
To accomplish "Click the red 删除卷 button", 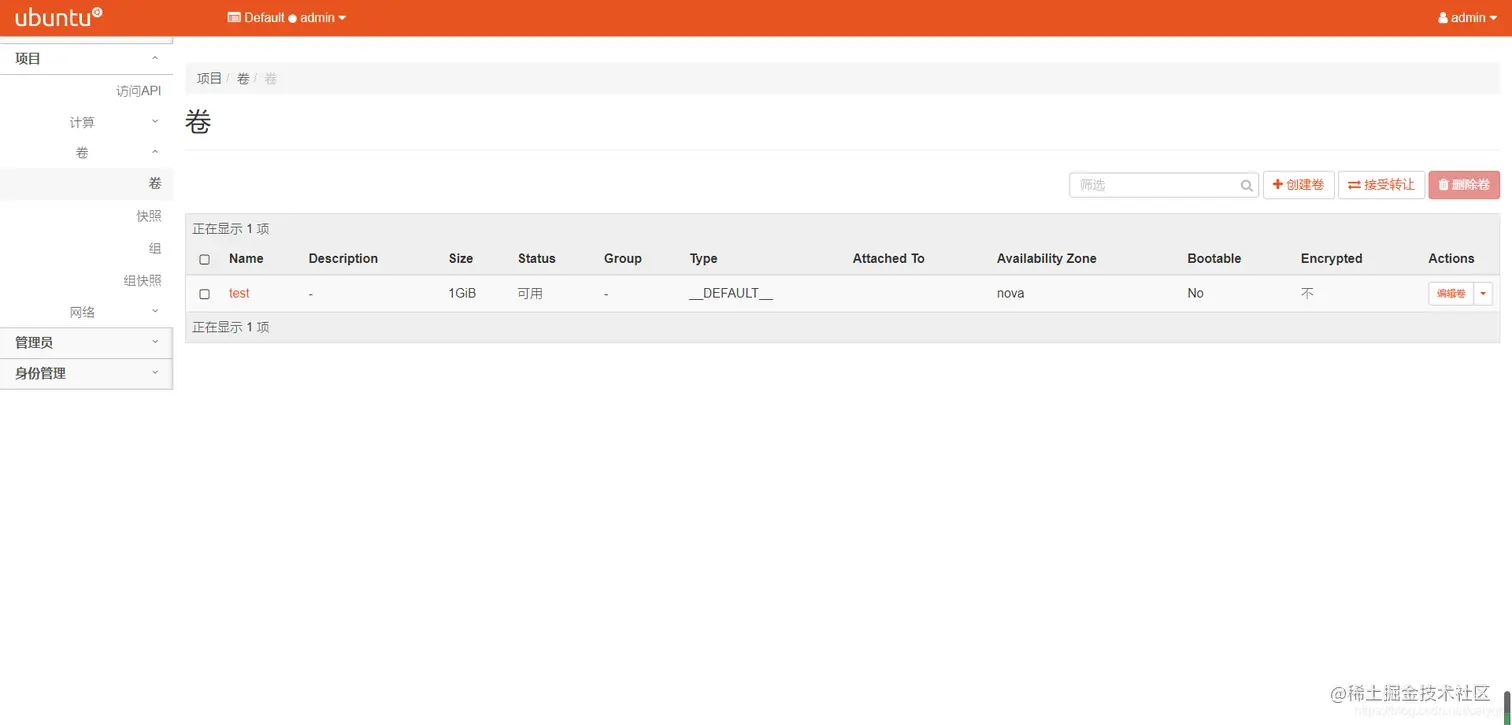I will (x=1464, y=185).
